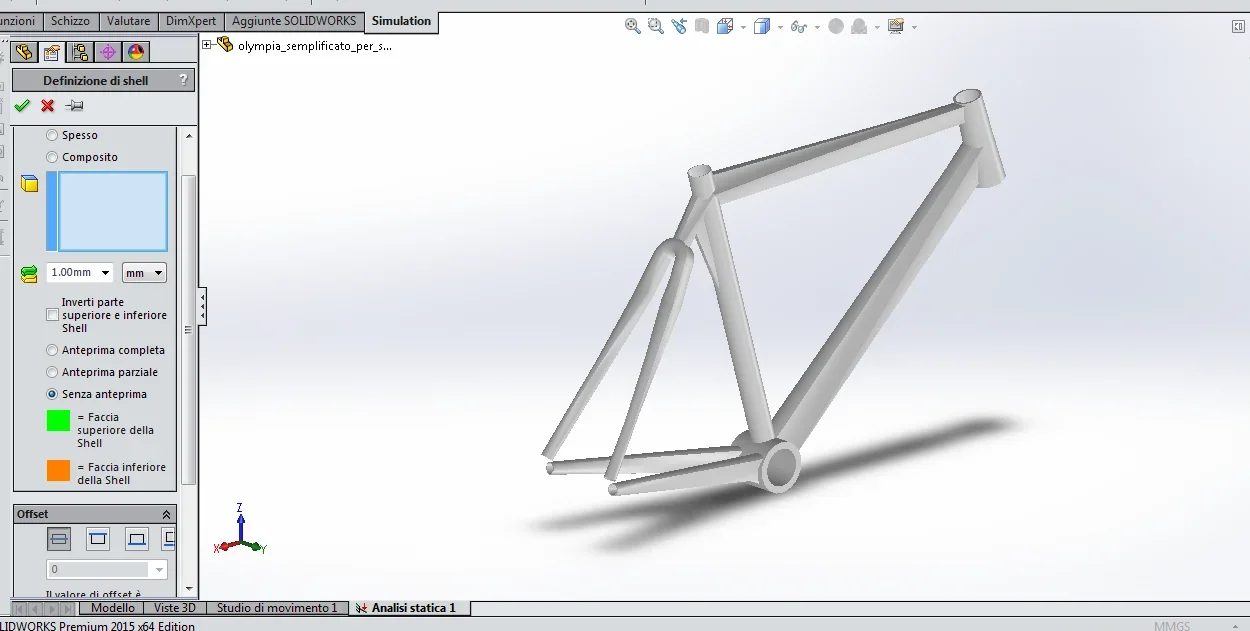Screen dimensions: 1250x631
Task: Open the ConfigurationManager tree tab icon
Action: point(80,53)
